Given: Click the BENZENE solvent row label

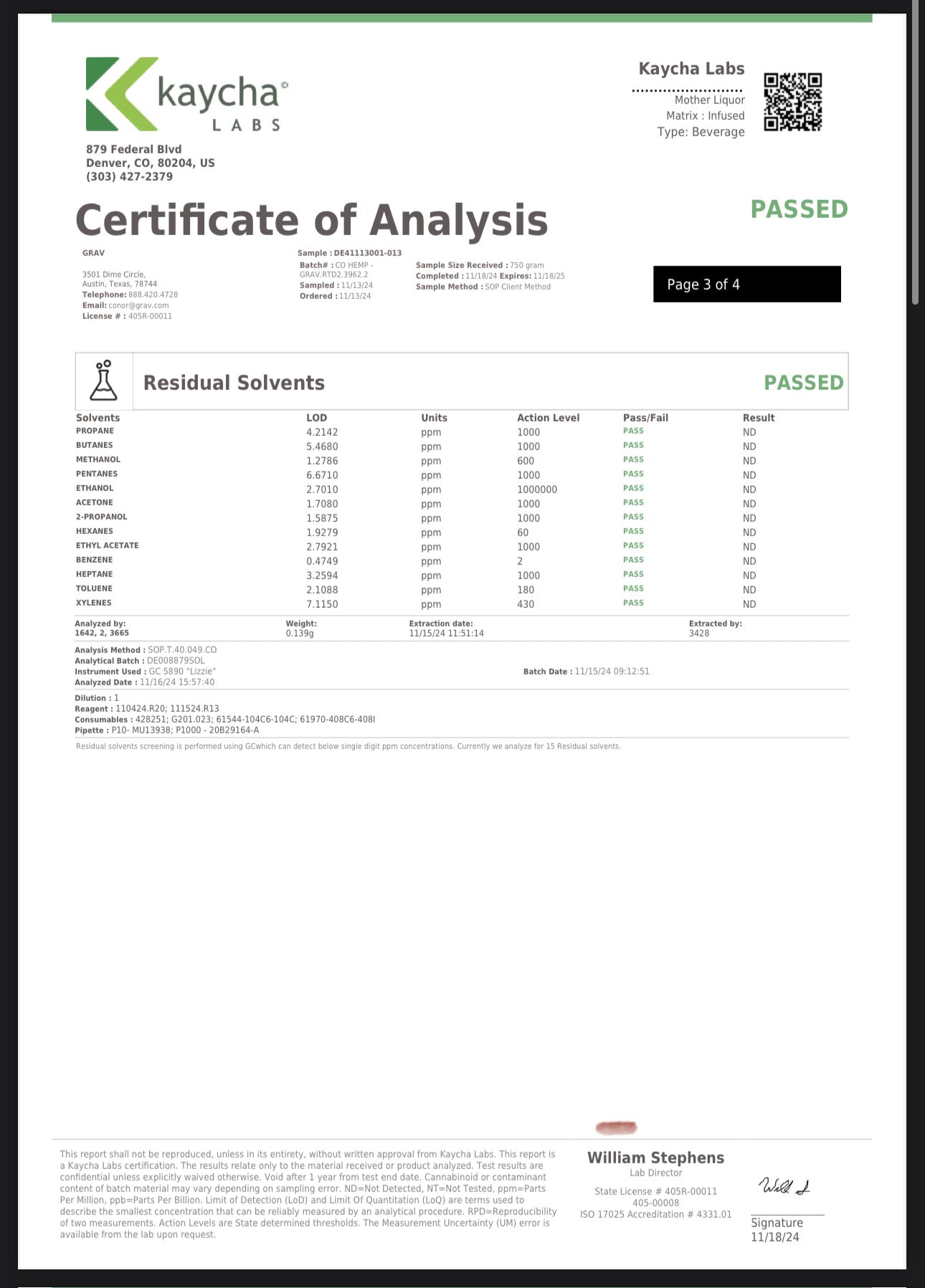Looking at the screenshot, I should pos(94,560).
